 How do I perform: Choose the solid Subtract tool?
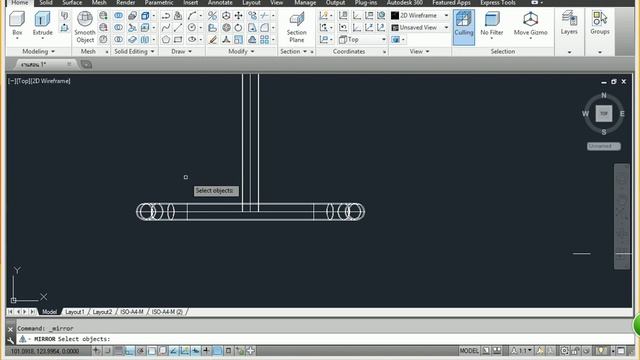point(118,28)
